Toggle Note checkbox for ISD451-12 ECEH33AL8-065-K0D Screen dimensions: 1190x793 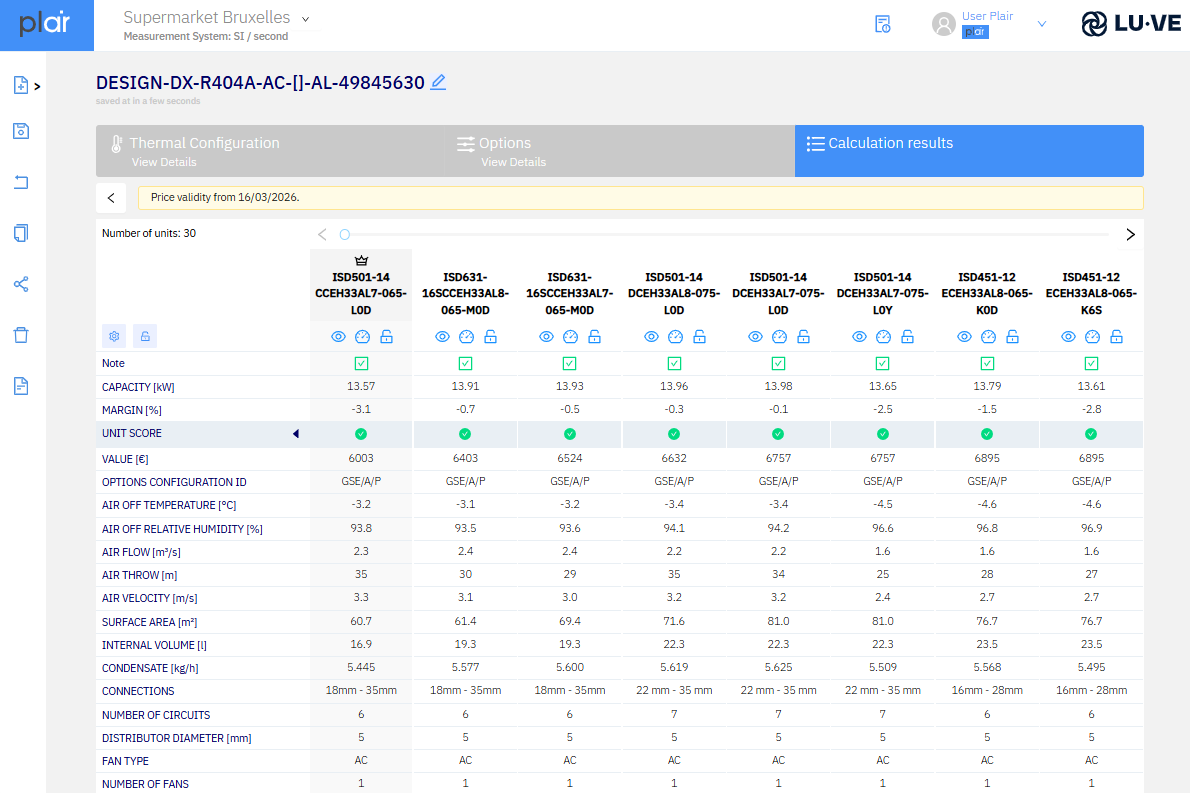[x=987, y=363]
